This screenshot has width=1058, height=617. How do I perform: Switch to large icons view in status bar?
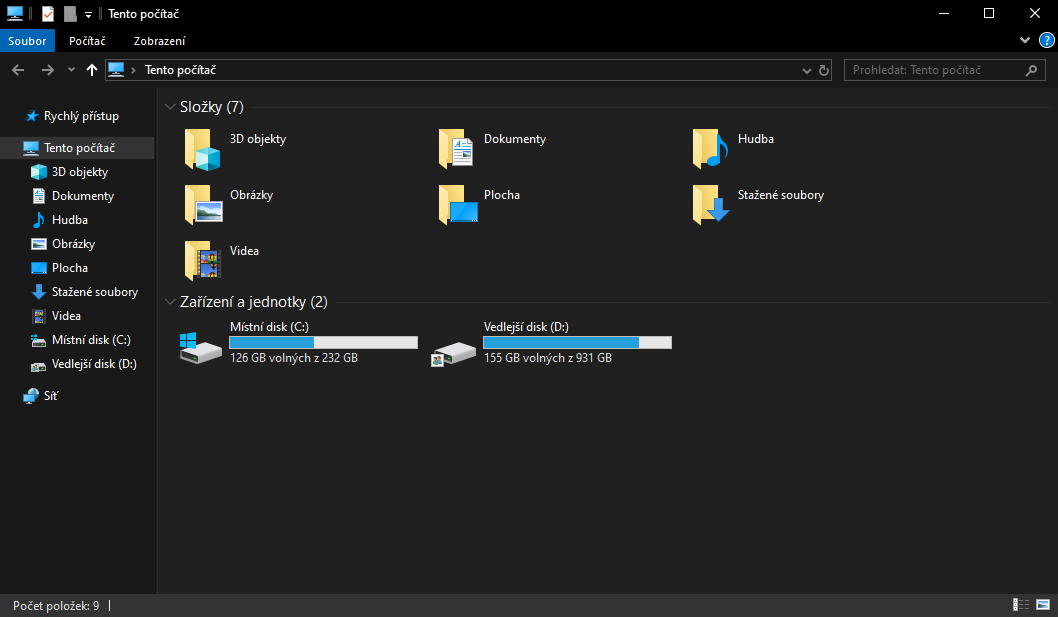coord(1043,605)
